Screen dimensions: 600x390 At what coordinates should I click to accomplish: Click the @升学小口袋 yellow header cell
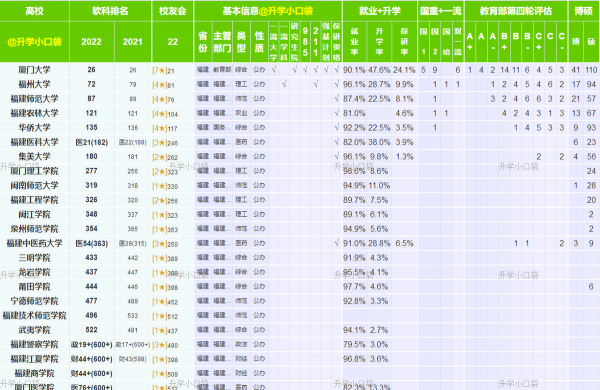point(34,42)
